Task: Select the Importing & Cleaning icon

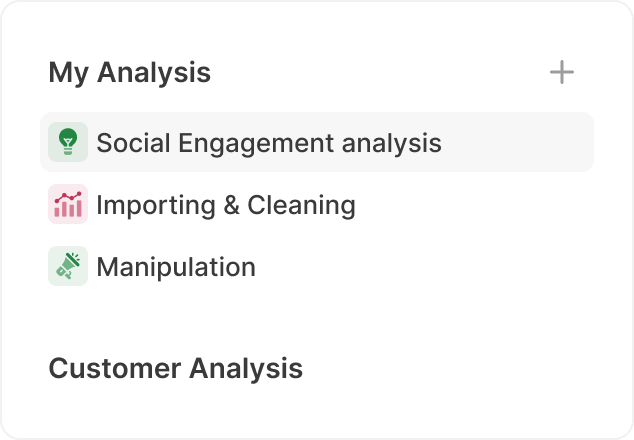Action: coord(68,205)
